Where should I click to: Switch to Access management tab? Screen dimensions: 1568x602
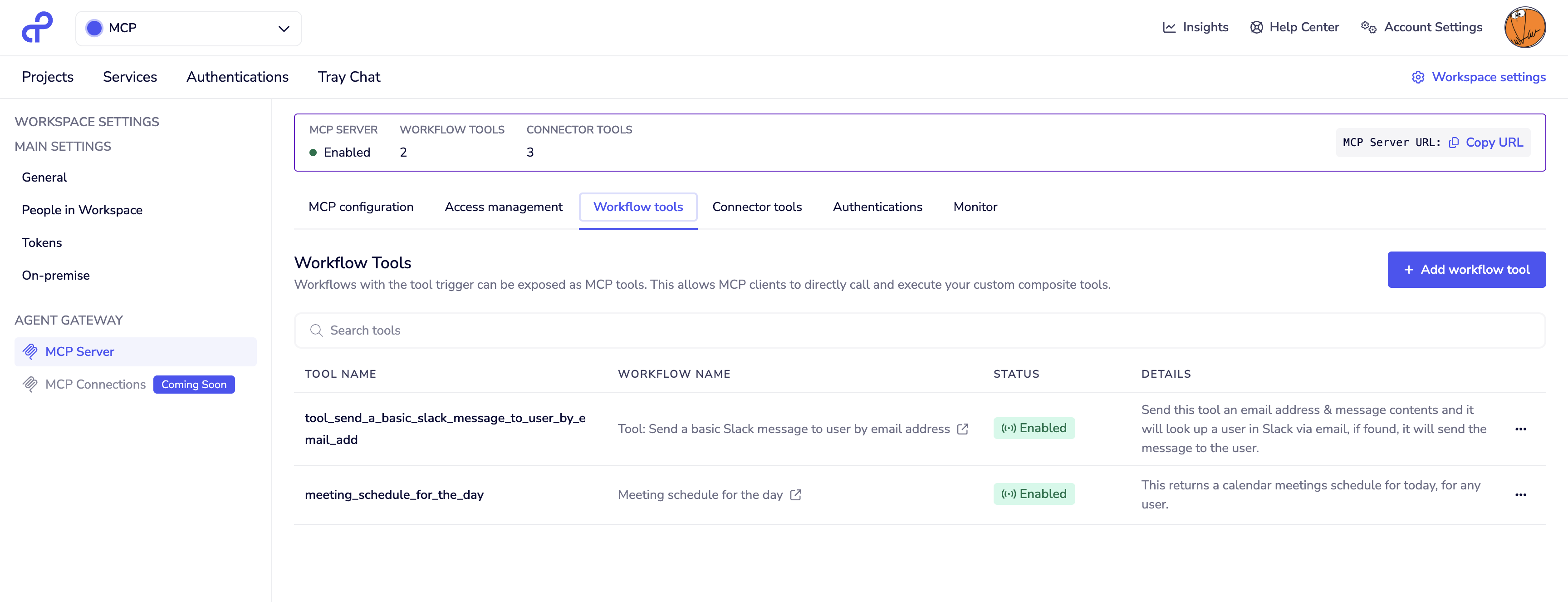[504, 207]
